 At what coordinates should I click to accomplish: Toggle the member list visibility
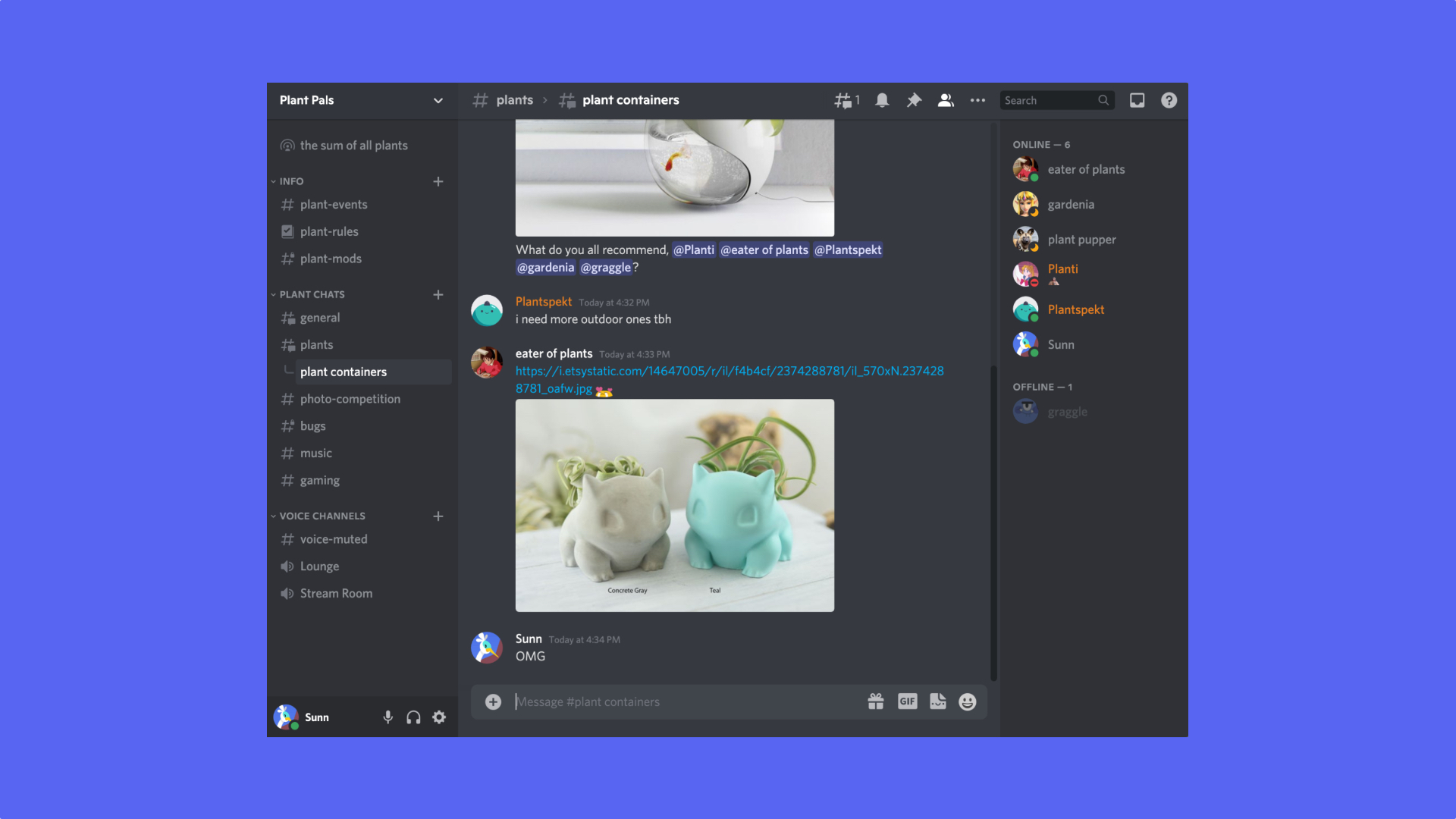(945, 99)
